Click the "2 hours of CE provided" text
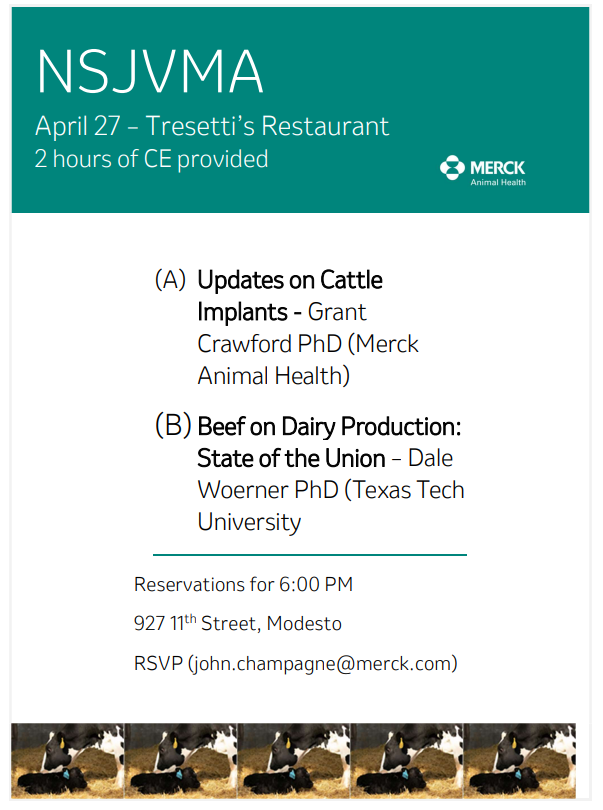This screenshot has height=810, width=603. click(x=151, y=159)
